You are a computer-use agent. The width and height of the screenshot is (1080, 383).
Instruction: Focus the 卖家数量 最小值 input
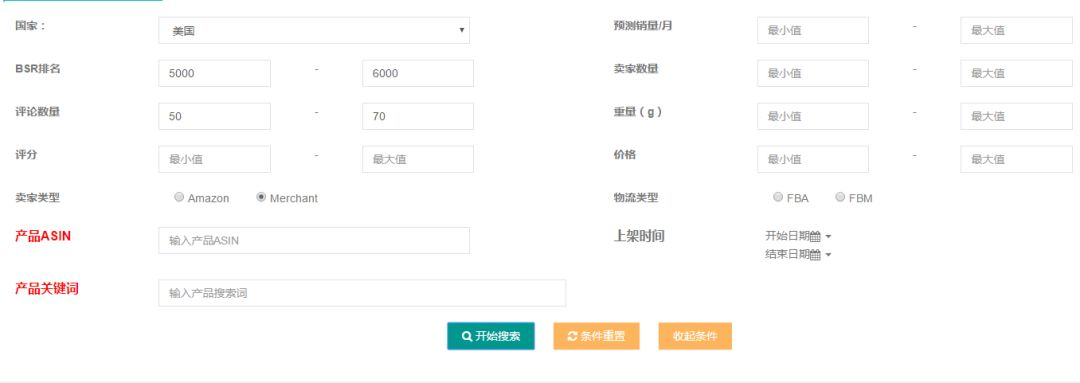click(x=813, y=73)
